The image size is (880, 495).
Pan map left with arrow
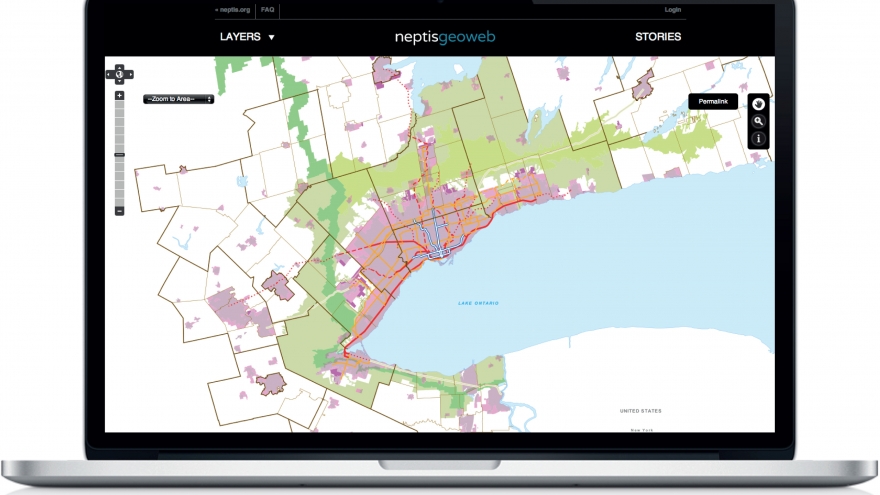click(109, 74)
